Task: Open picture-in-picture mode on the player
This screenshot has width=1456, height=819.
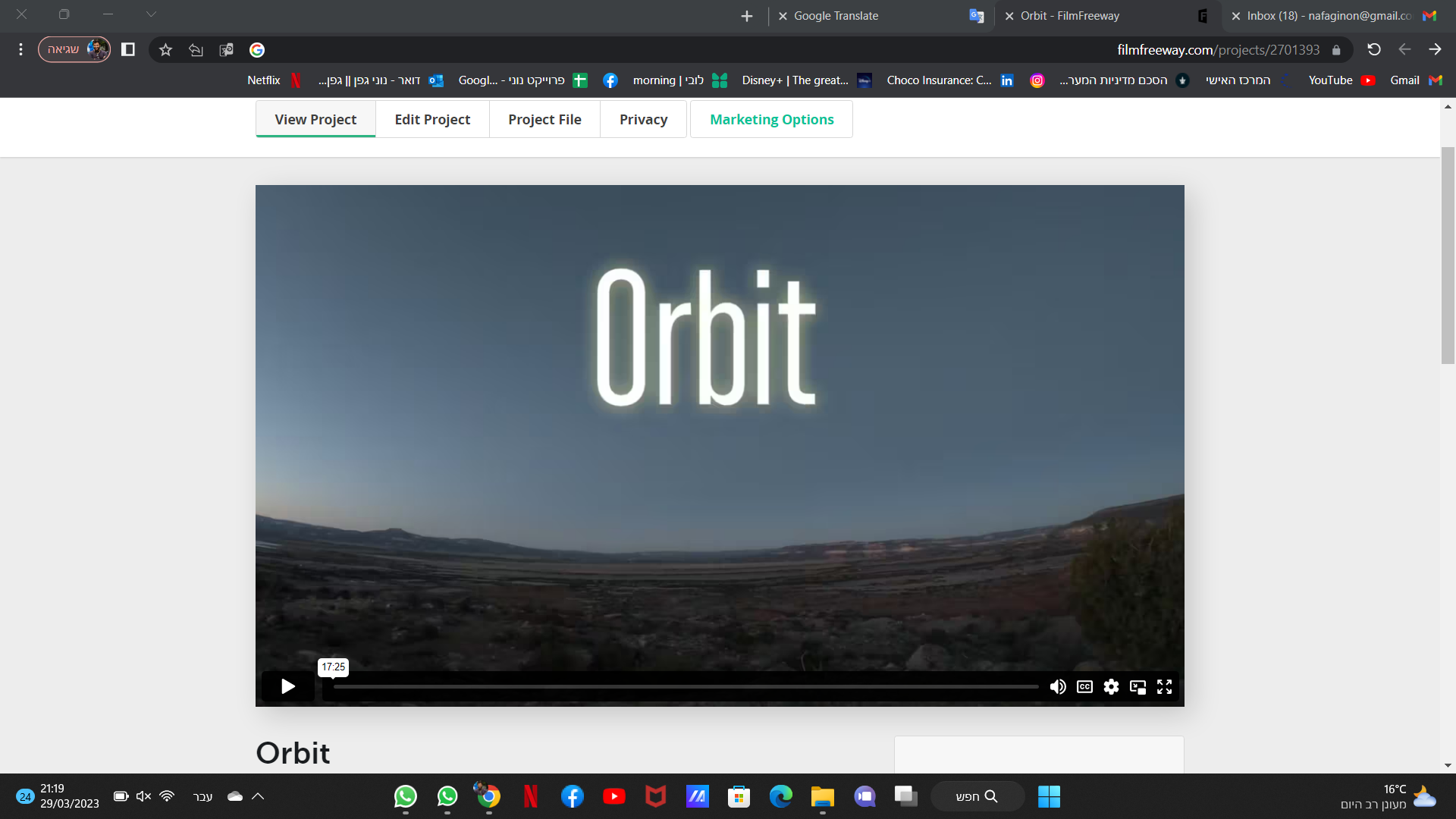Action: coord(1137,686)
